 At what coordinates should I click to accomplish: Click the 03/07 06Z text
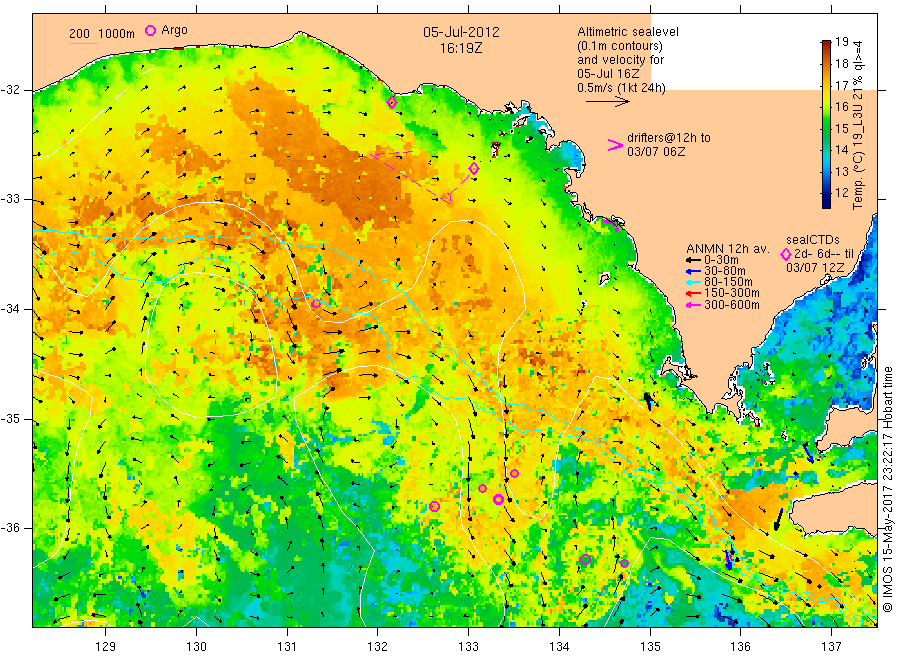(656, 152)
